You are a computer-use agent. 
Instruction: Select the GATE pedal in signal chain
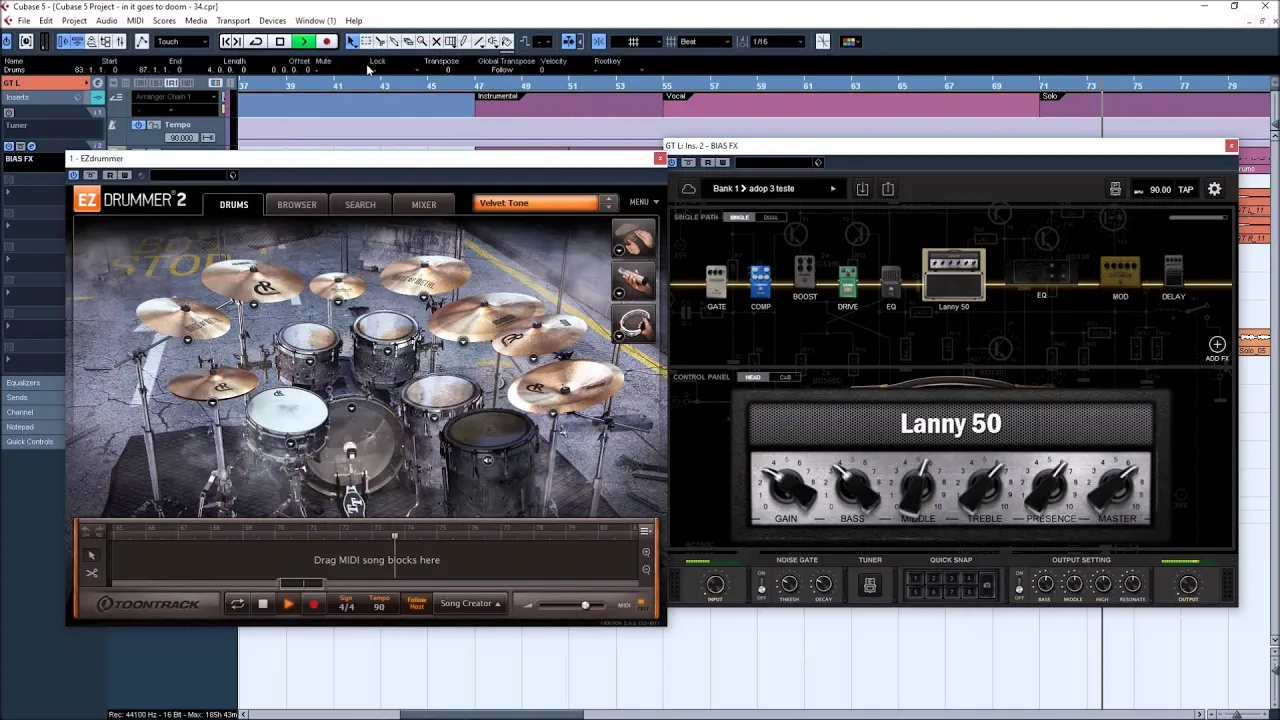pyautogui.click(x=716, y=283)
